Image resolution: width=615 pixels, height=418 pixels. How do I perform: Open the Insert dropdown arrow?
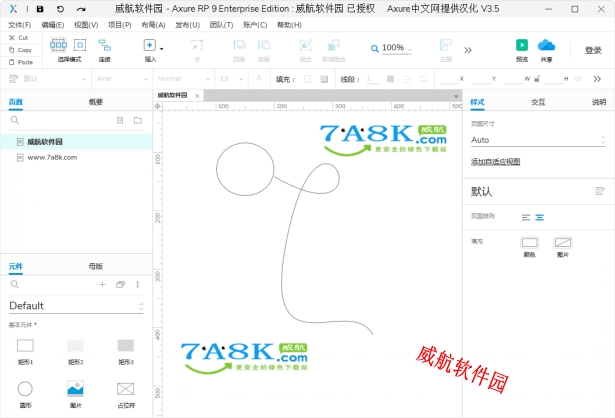[162, 49]
